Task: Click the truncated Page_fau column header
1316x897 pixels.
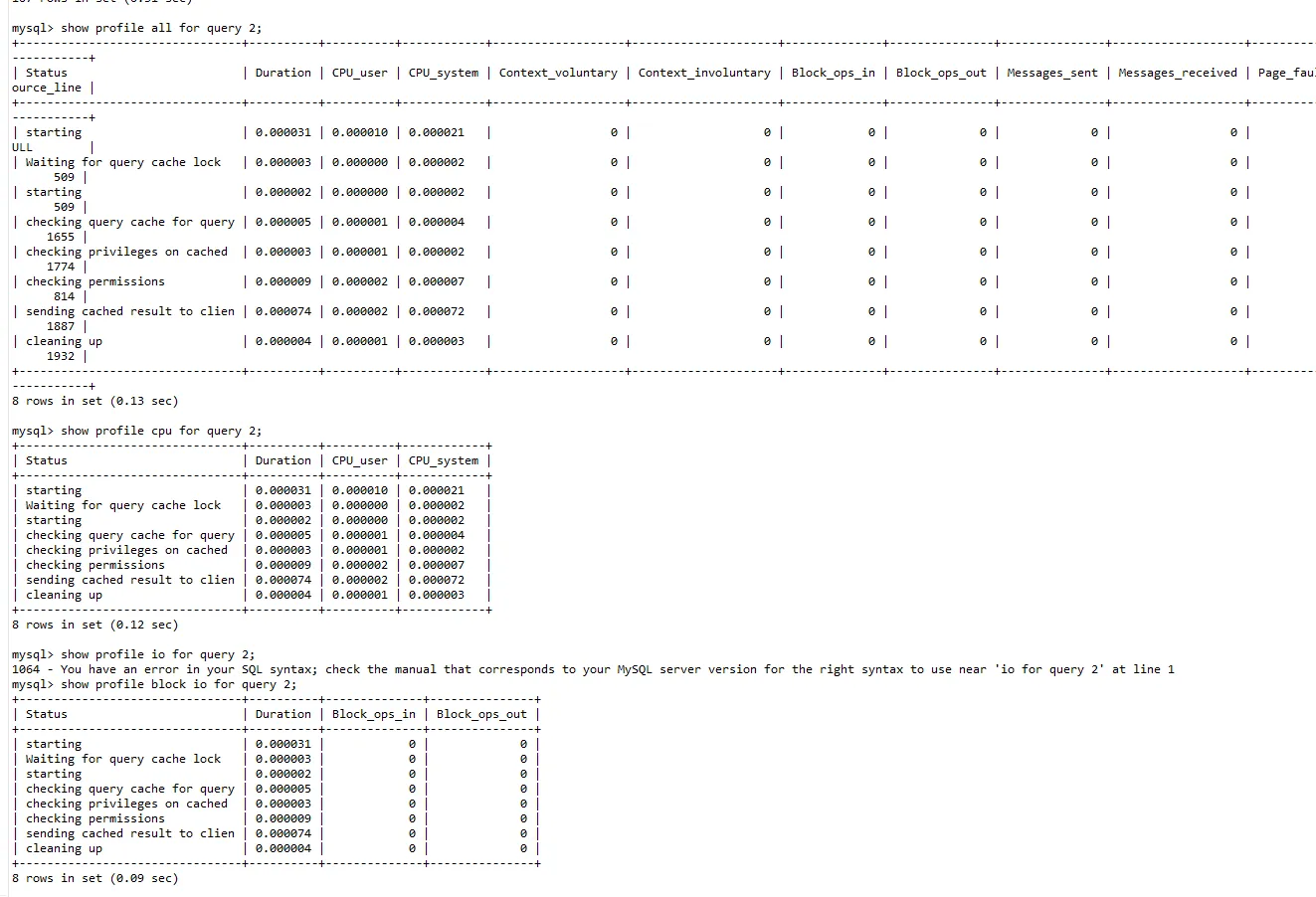Action: [x=1286, y=73]
